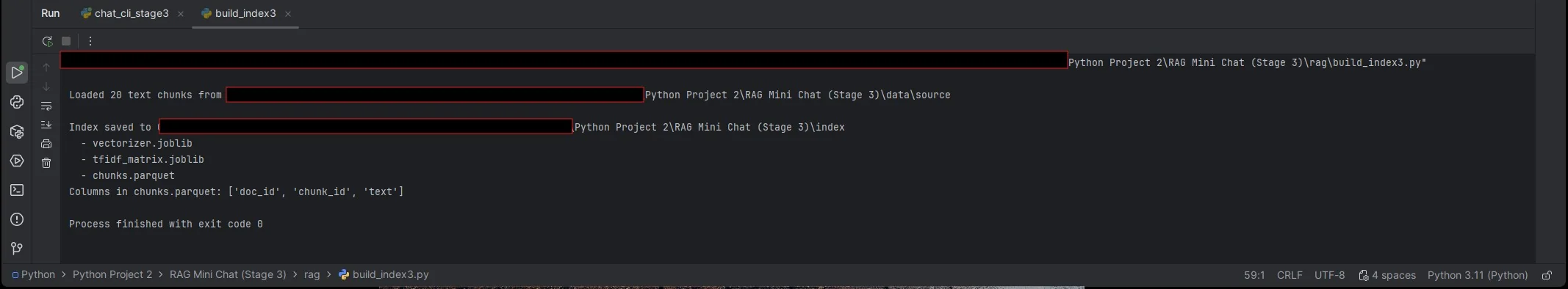Image resolution: width=1568 pixels, height=289 pixels.
Task: Rerun the build_index3 script
Action: (x=47, y=41)
